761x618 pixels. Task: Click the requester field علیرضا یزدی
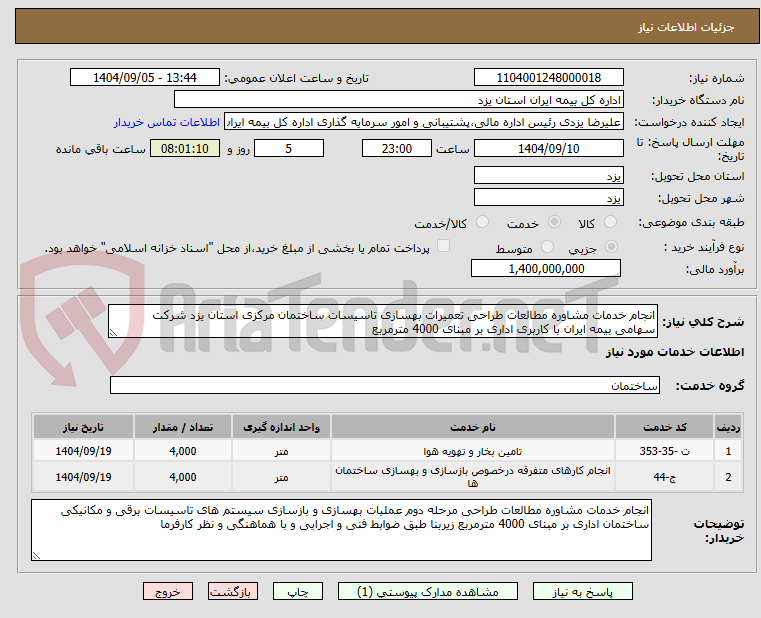click(424, 122)
